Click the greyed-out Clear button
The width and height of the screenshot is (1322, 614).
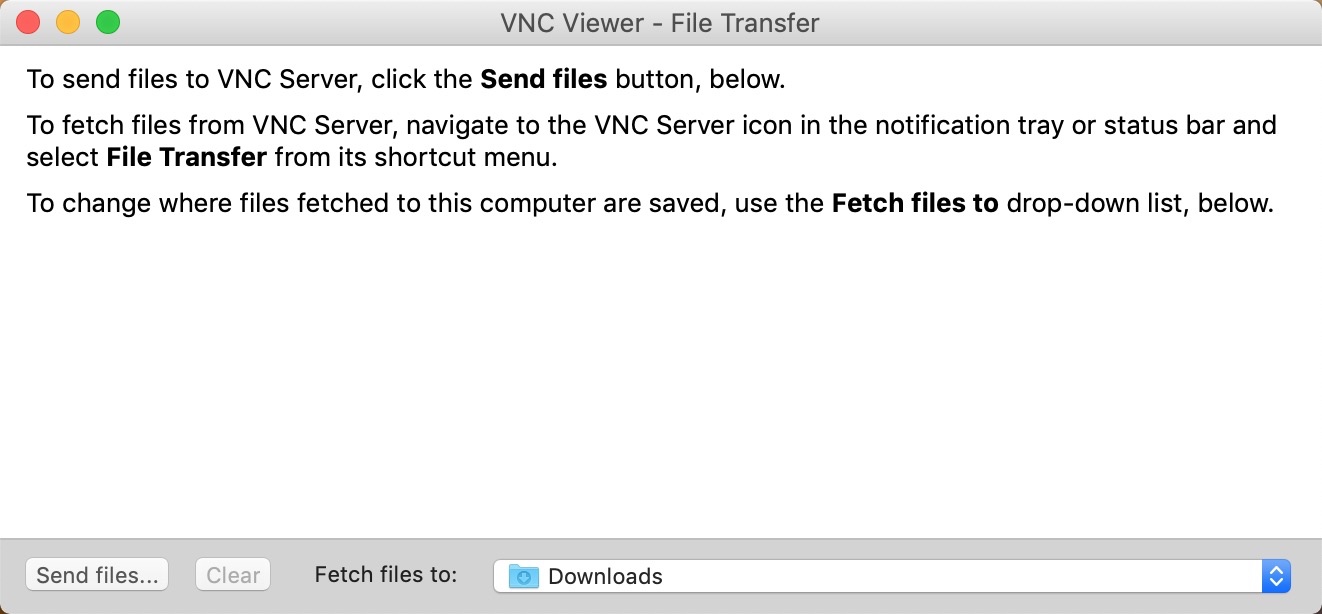(x=233, y=575)
